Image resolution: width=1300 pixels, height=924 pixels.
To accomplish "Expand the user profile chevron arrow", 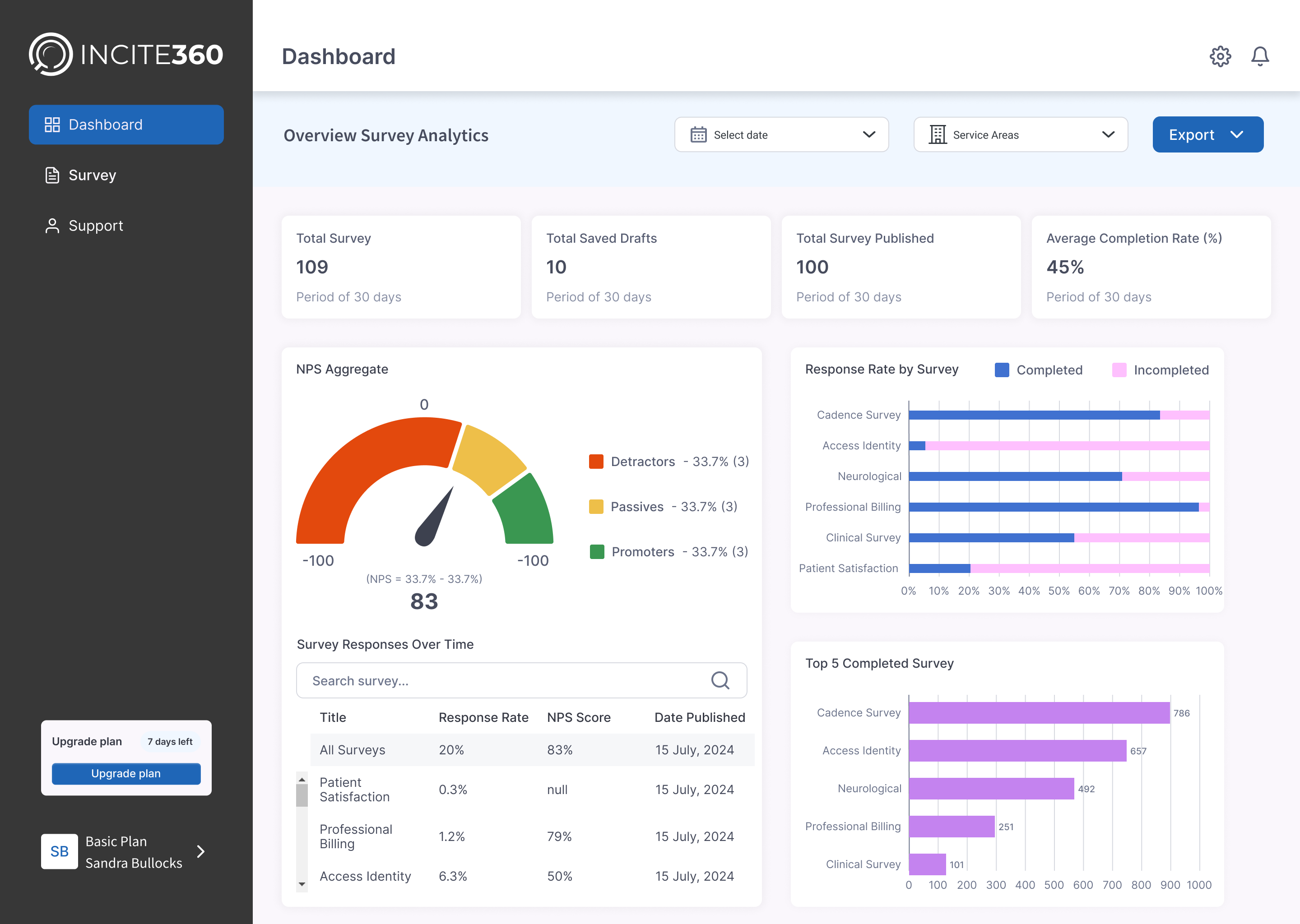I will [x=200, y=851].
